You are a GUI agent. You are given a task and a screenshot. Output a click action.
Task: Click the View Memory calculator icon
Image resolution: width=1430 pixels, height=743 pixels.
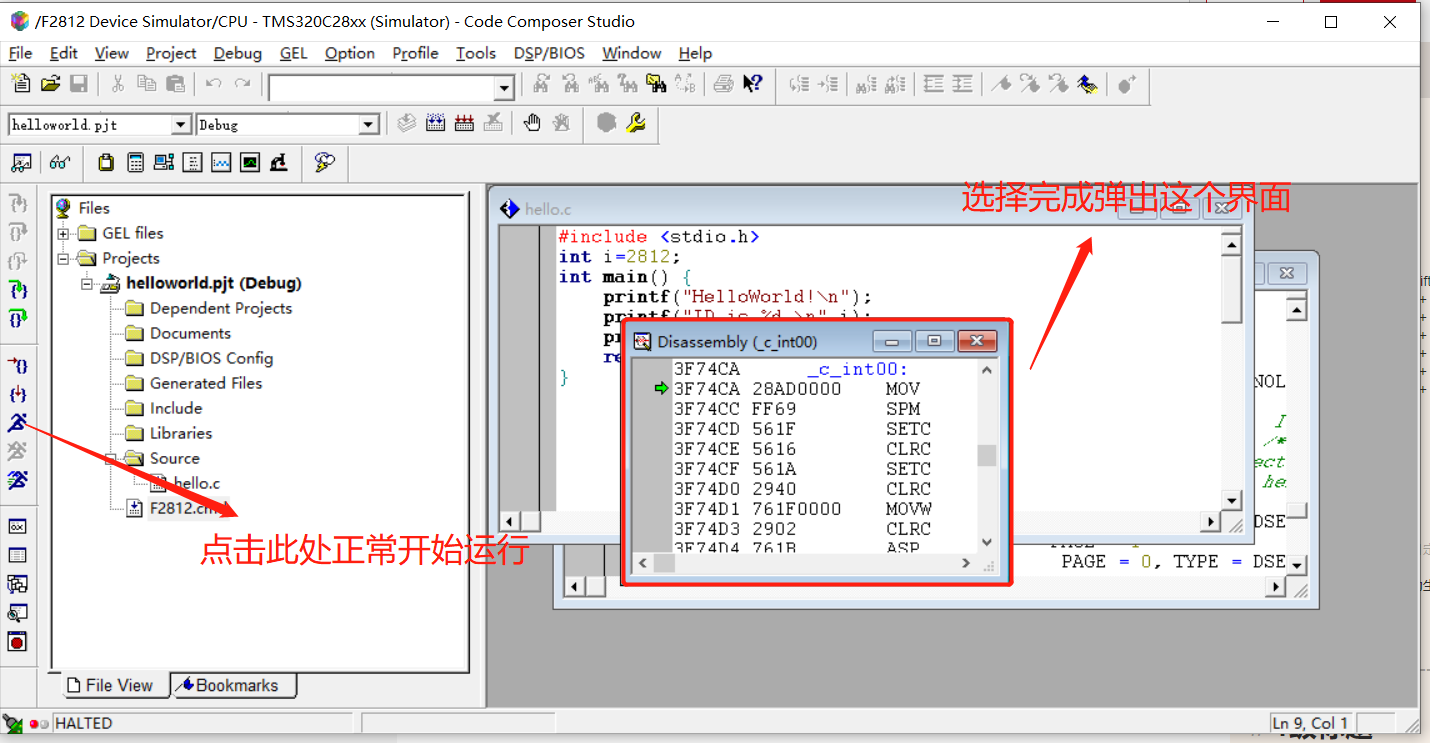coord(136,162)
